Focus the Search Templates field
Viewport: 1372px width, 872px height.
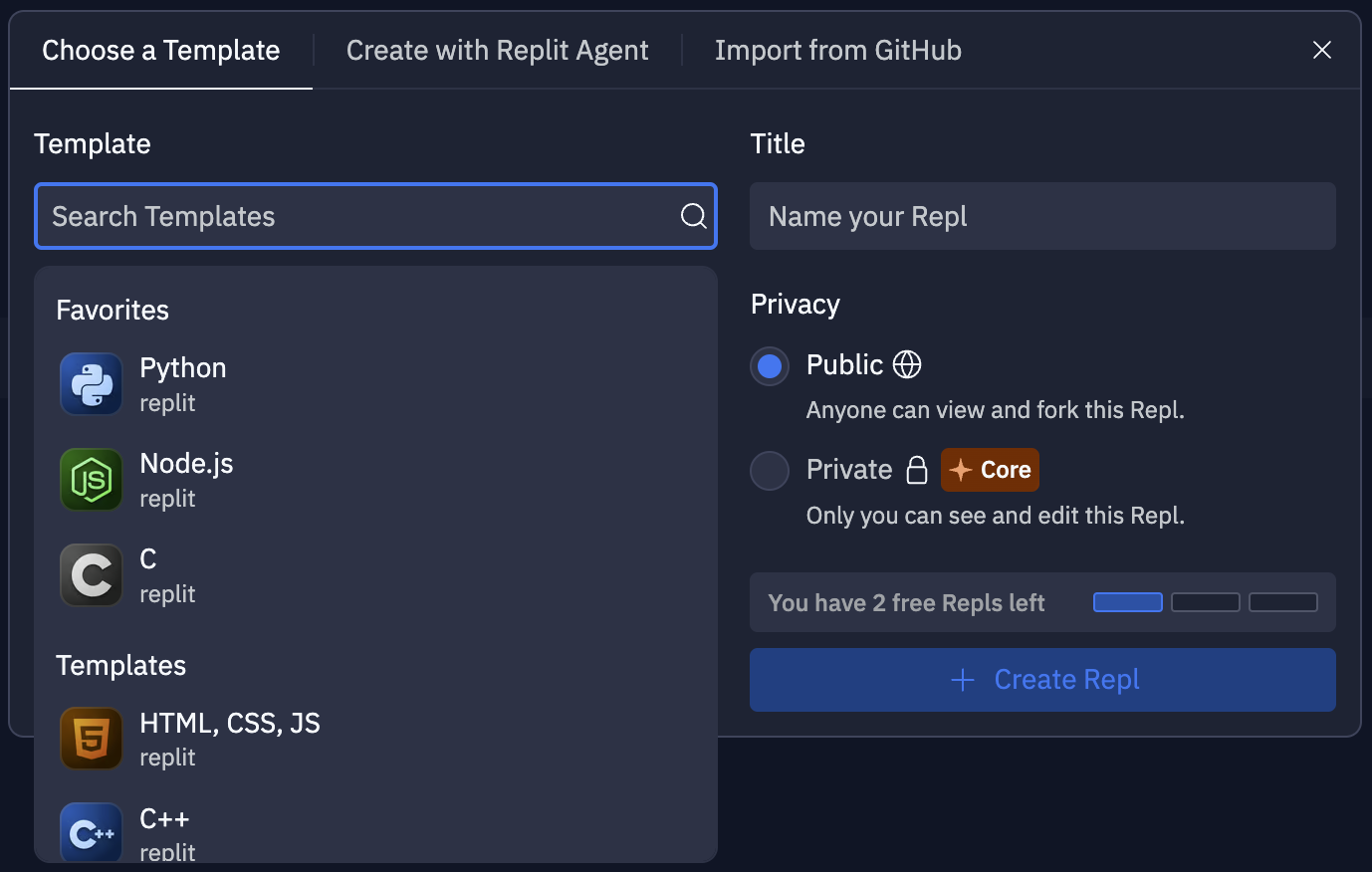[375, 216]
